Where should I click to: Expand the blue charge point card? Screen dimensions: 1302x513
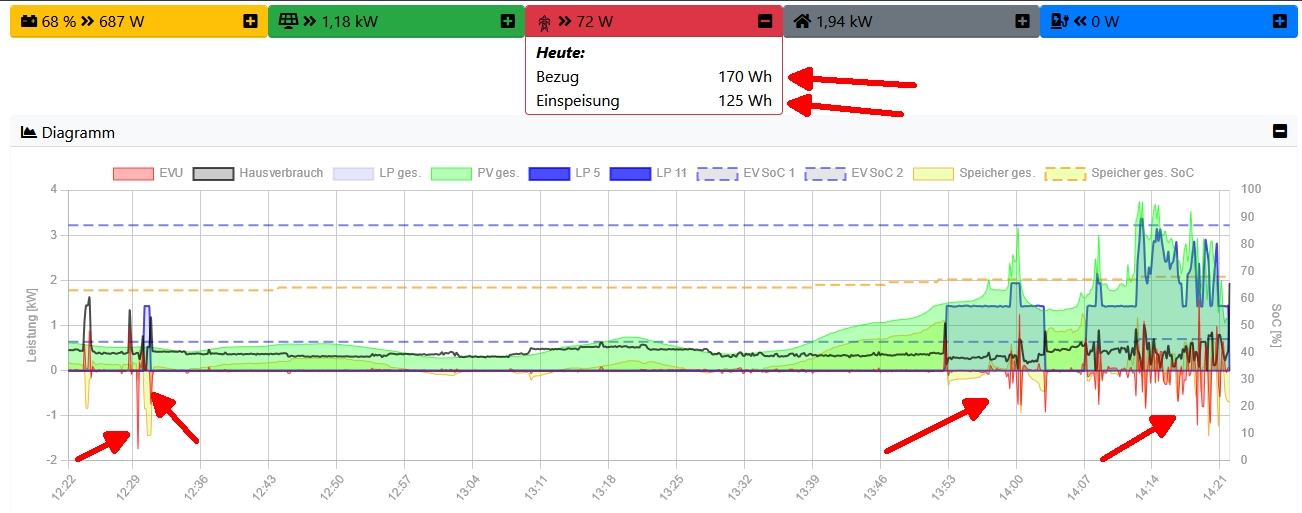[x=1279, y=21]
